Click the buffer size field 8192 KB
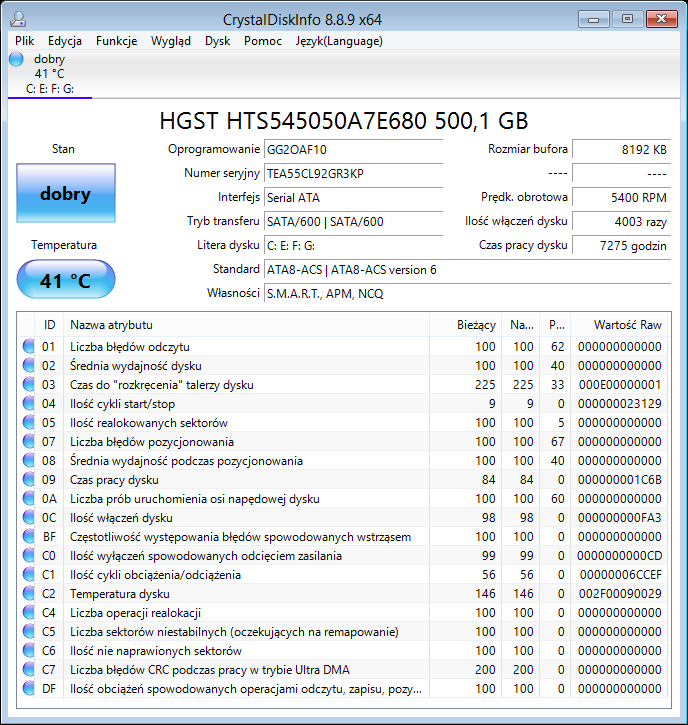The height and width of the screenshot is (725, 688). (x=621, y=150)
